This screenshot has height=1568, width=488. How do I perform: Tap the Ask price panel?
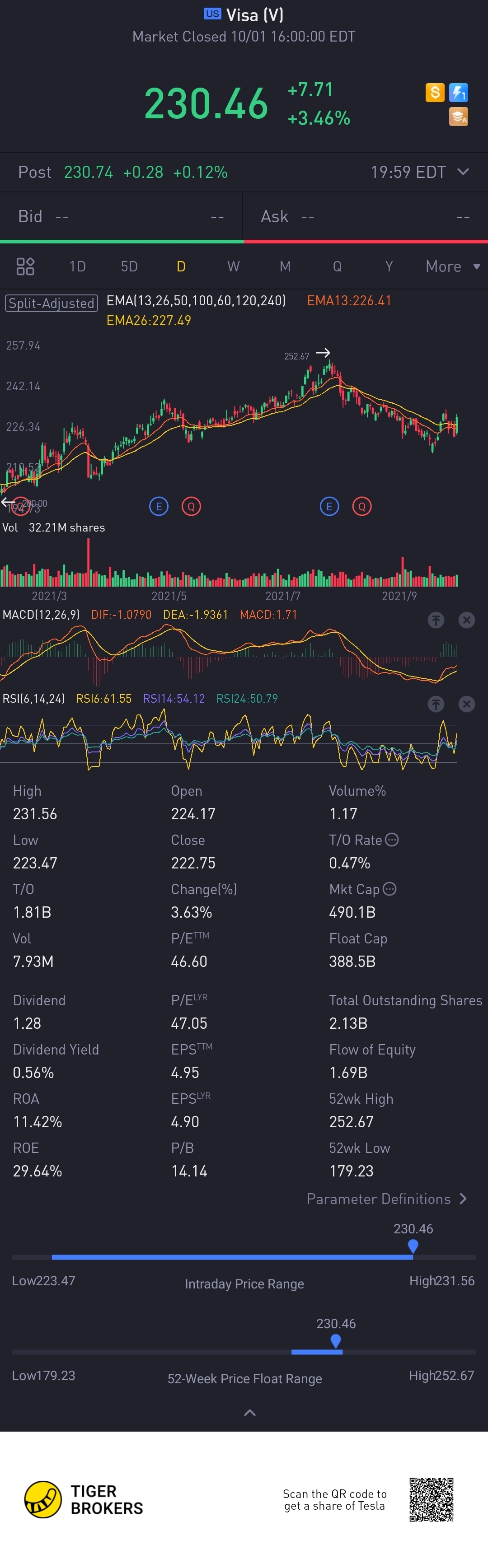pyautogui.click(x=366, y=217)
